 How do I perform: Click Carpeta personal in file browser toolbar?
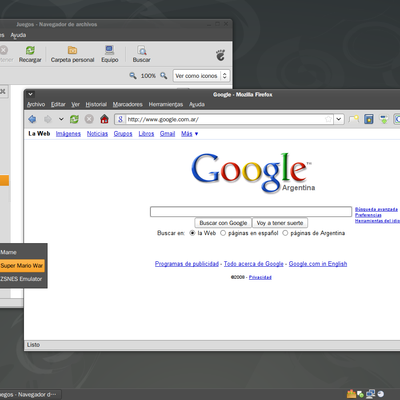pos(72,54)
